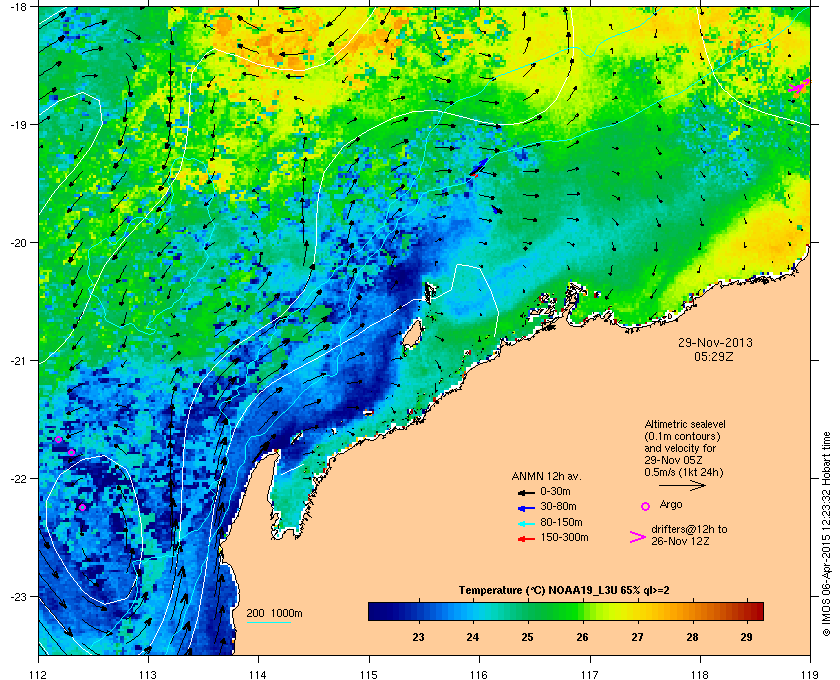The width and height of the screenshot is (840, 680).
Task: Click the vertical IMOS copyright timestamp text
Action: [826, 536]
